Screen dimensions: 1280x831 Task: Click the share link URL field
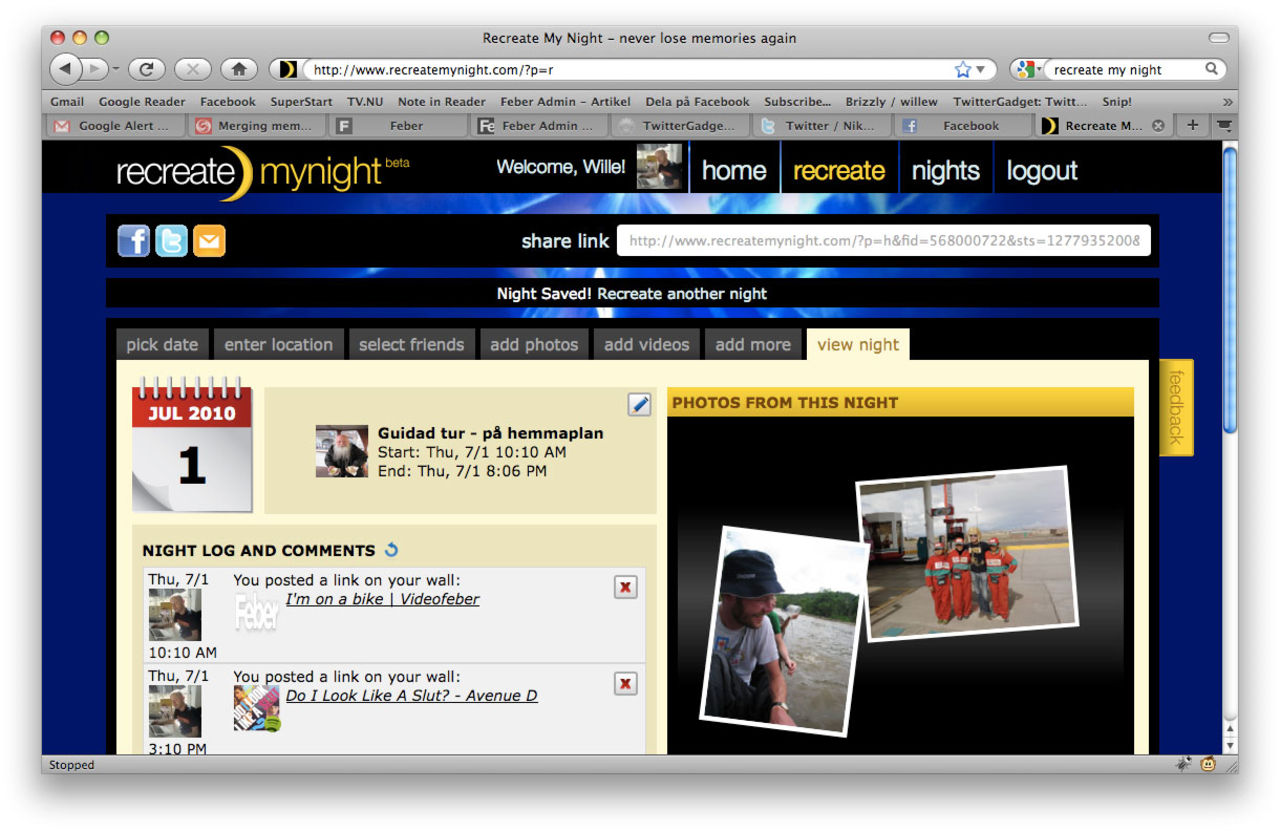[x=883, y=241]
